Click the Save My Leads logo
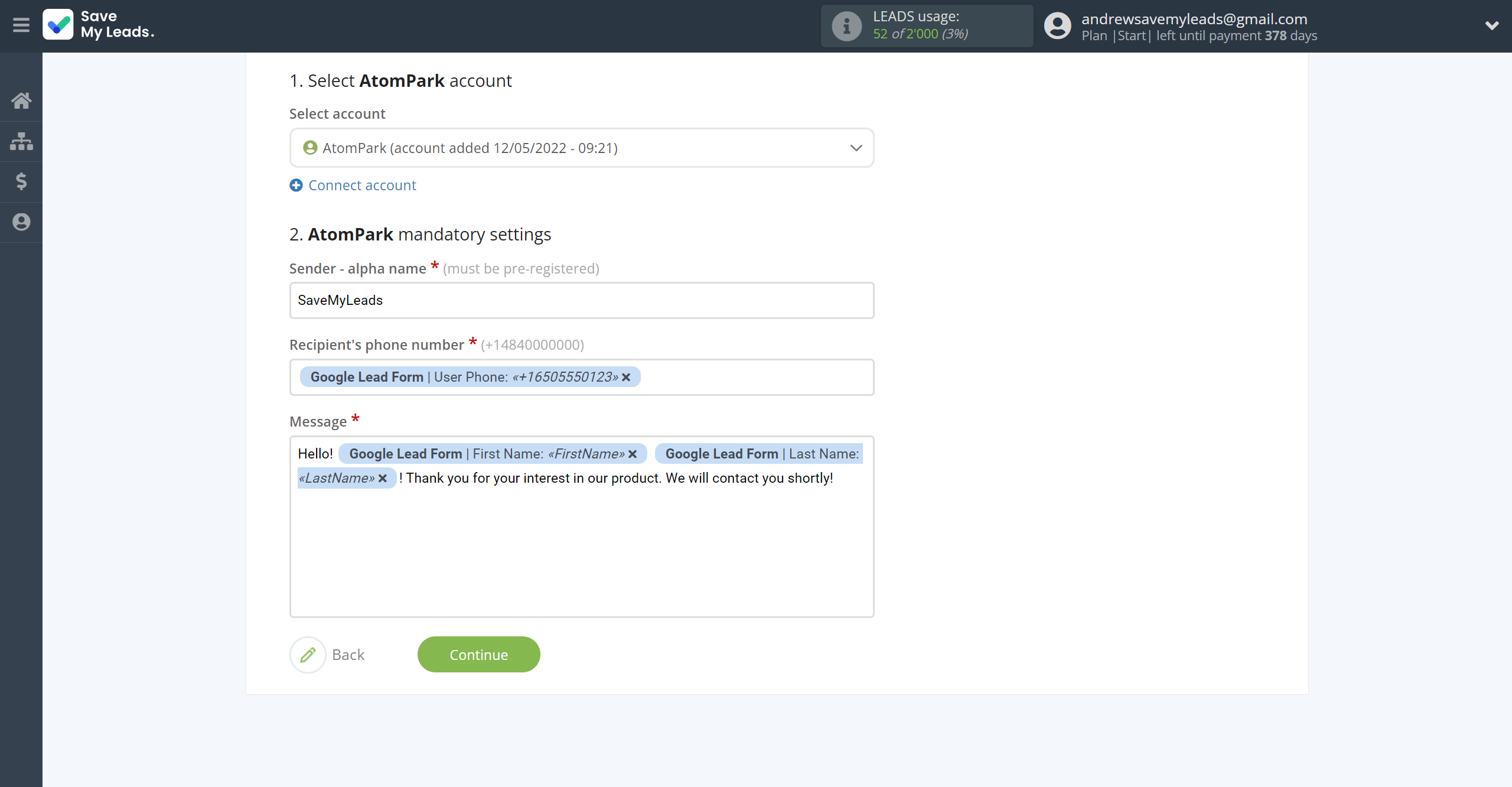The image size is (1512, 787). [99, 25]
